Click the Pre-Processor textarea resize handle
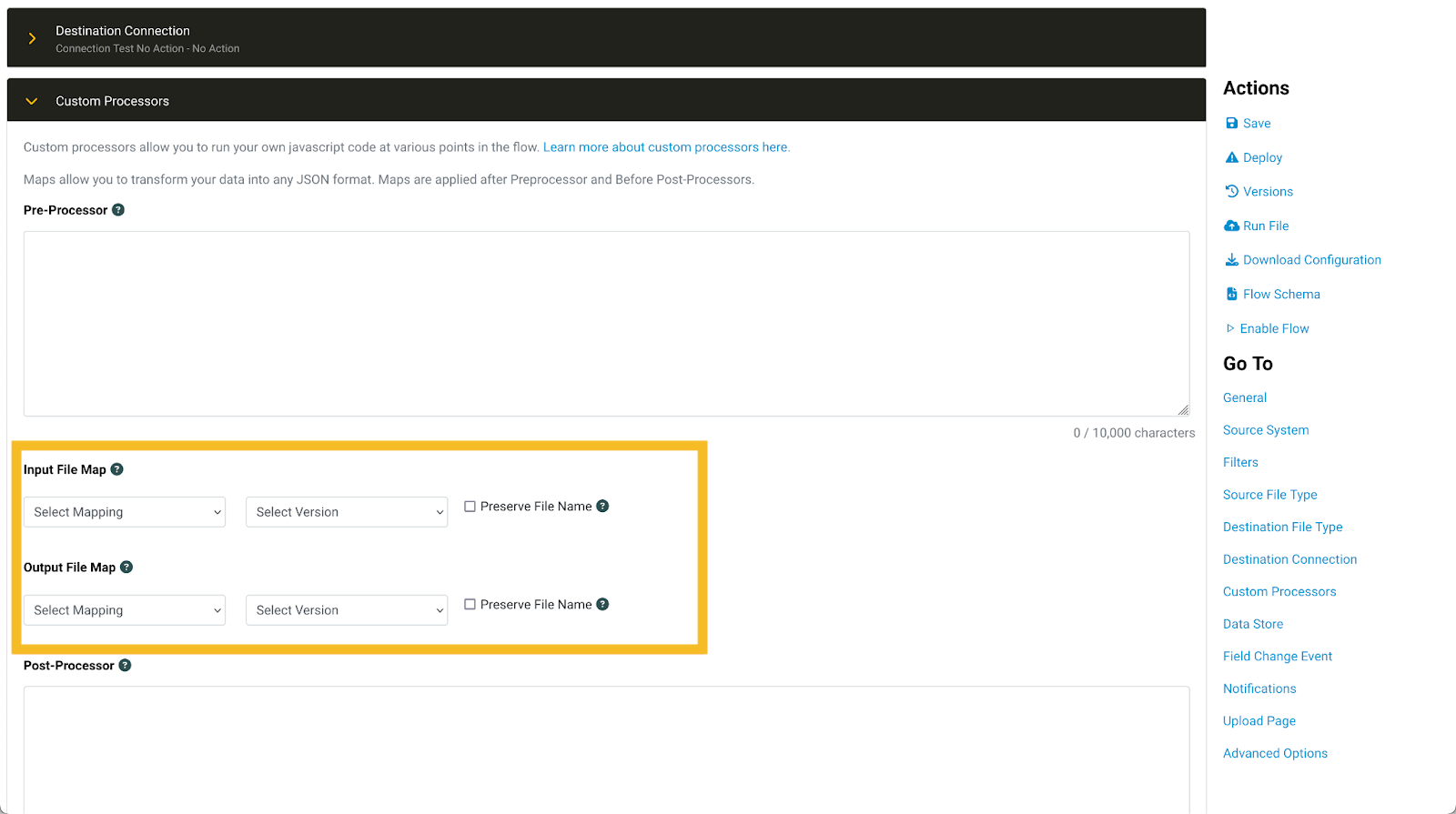 pos(1183,410)
